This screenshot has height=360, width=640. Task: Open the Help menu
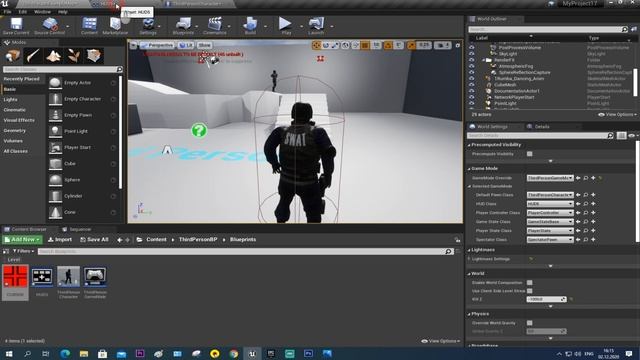pos(62,12)
